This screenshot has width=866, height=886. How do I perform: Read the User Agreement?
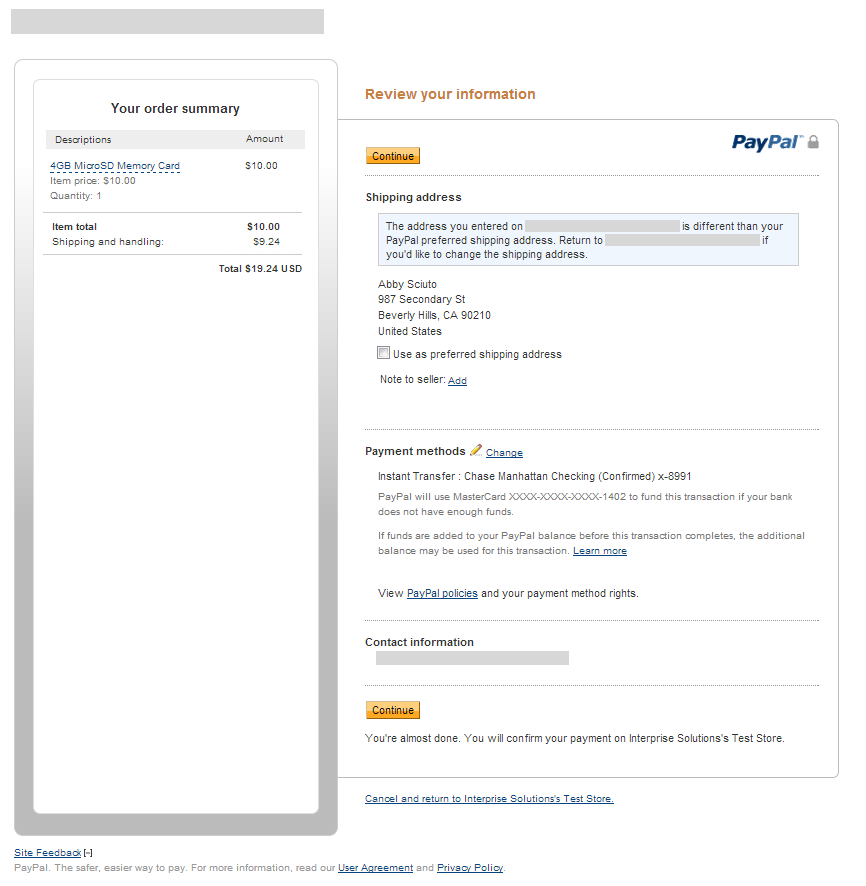pos(375,868)
